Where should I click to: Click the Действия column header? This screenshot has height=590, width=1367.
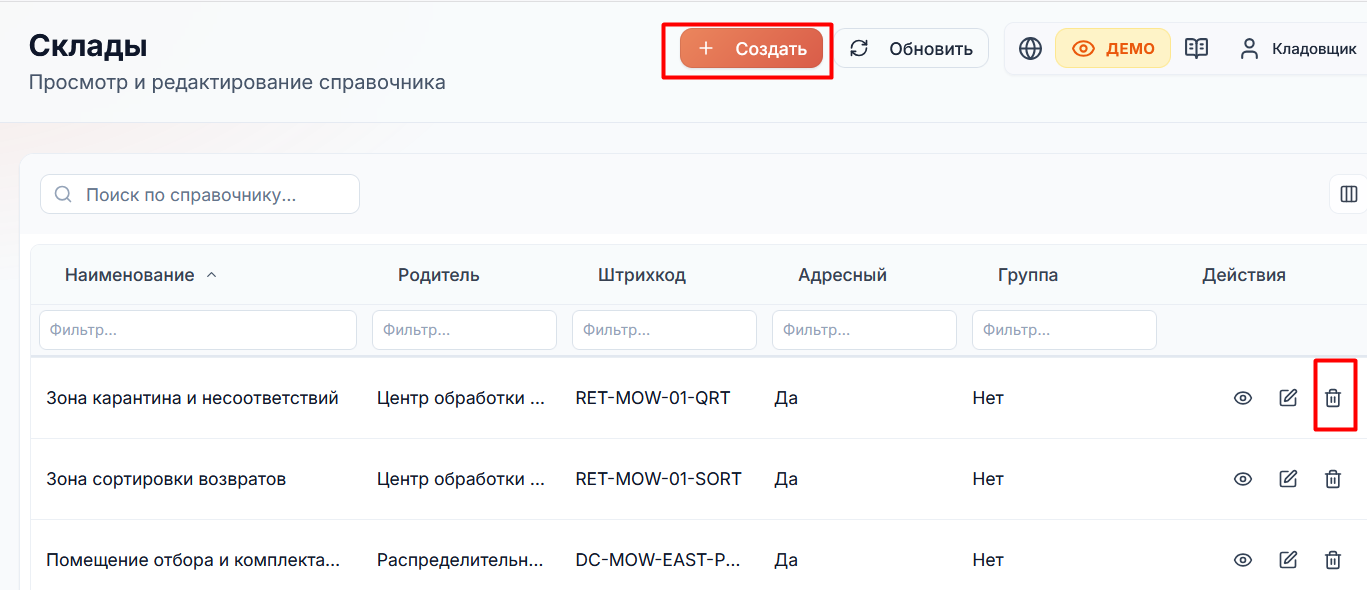[1244, 275]
